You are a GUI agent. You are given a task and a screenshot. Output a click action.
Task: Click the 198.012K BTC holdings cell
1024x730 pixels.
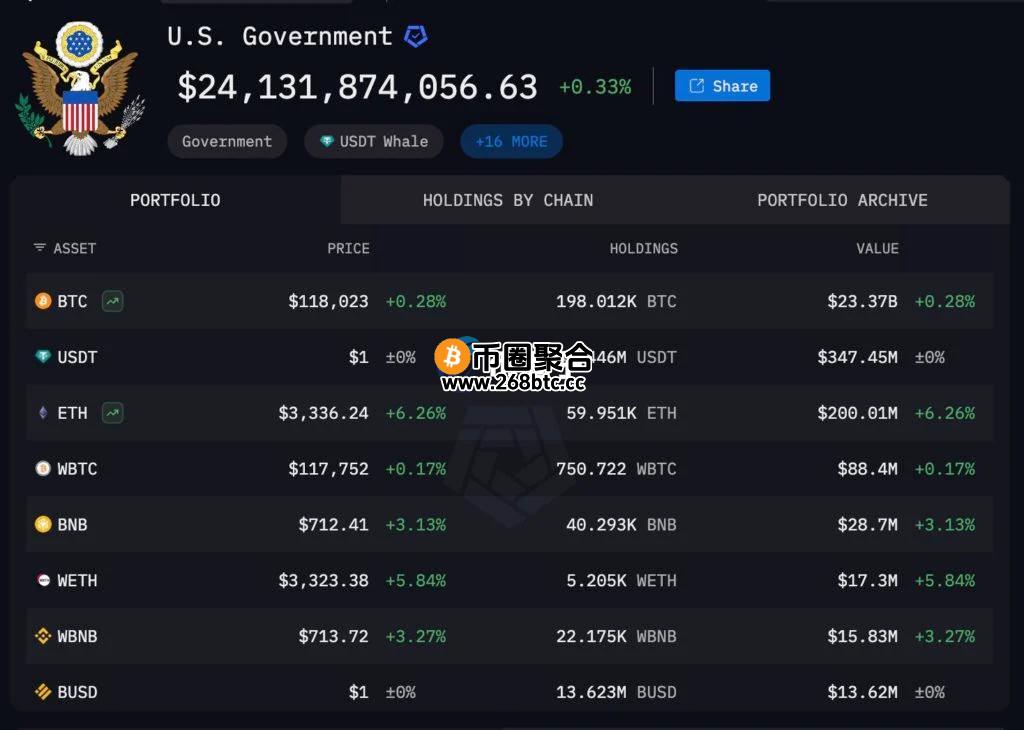click(616, 301)
